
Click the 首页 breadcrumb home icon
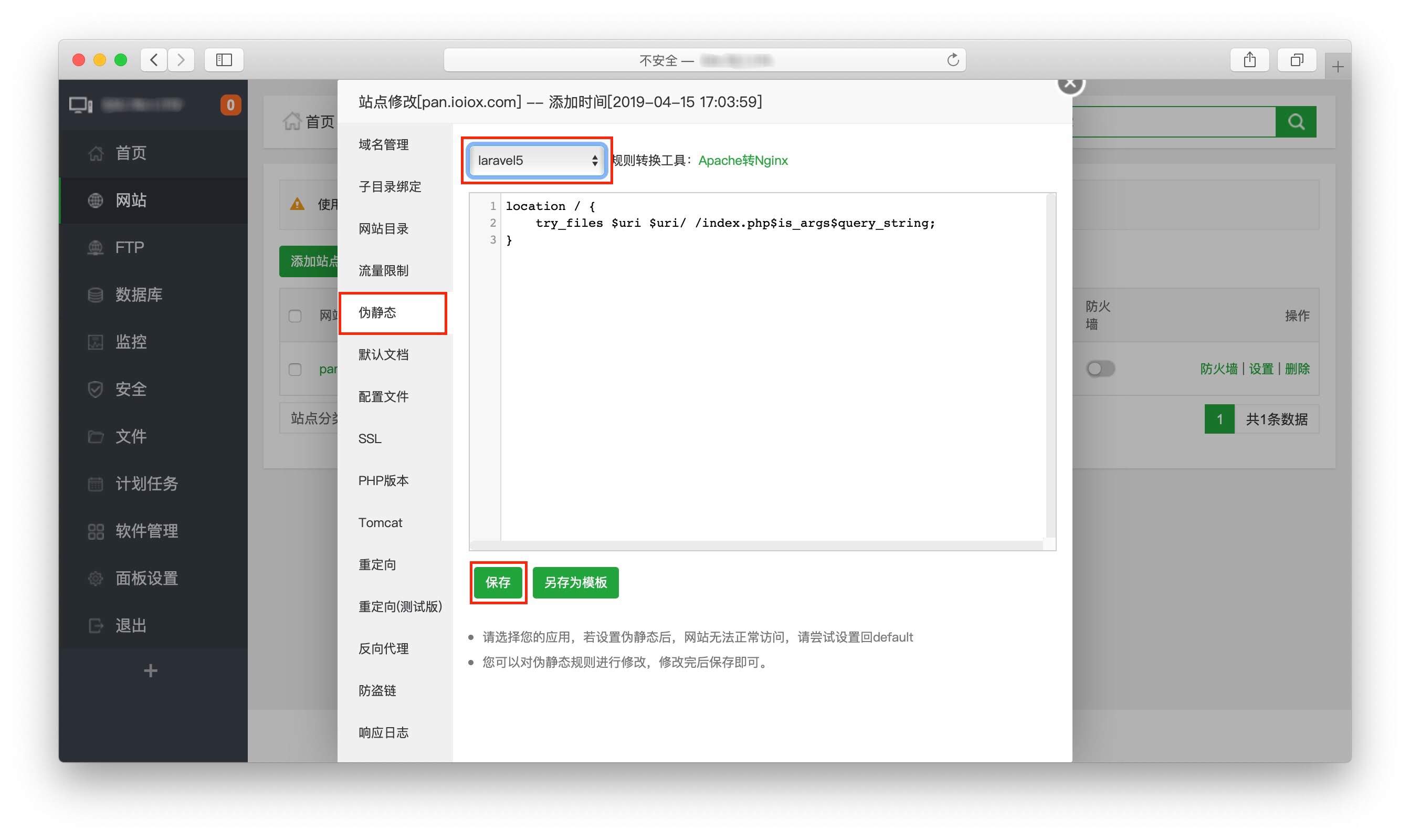pos(292,121)
